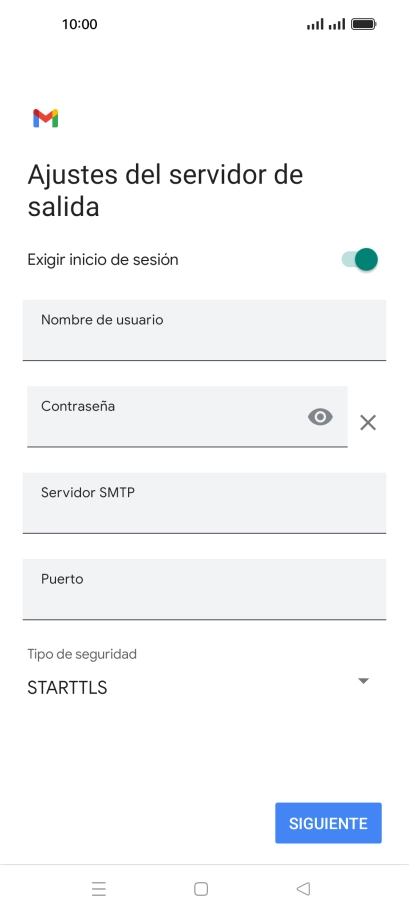The height and width of the screenshot is (914, 409).
Task: Tap the Android back navigation triangle
Action: [303, 888]
